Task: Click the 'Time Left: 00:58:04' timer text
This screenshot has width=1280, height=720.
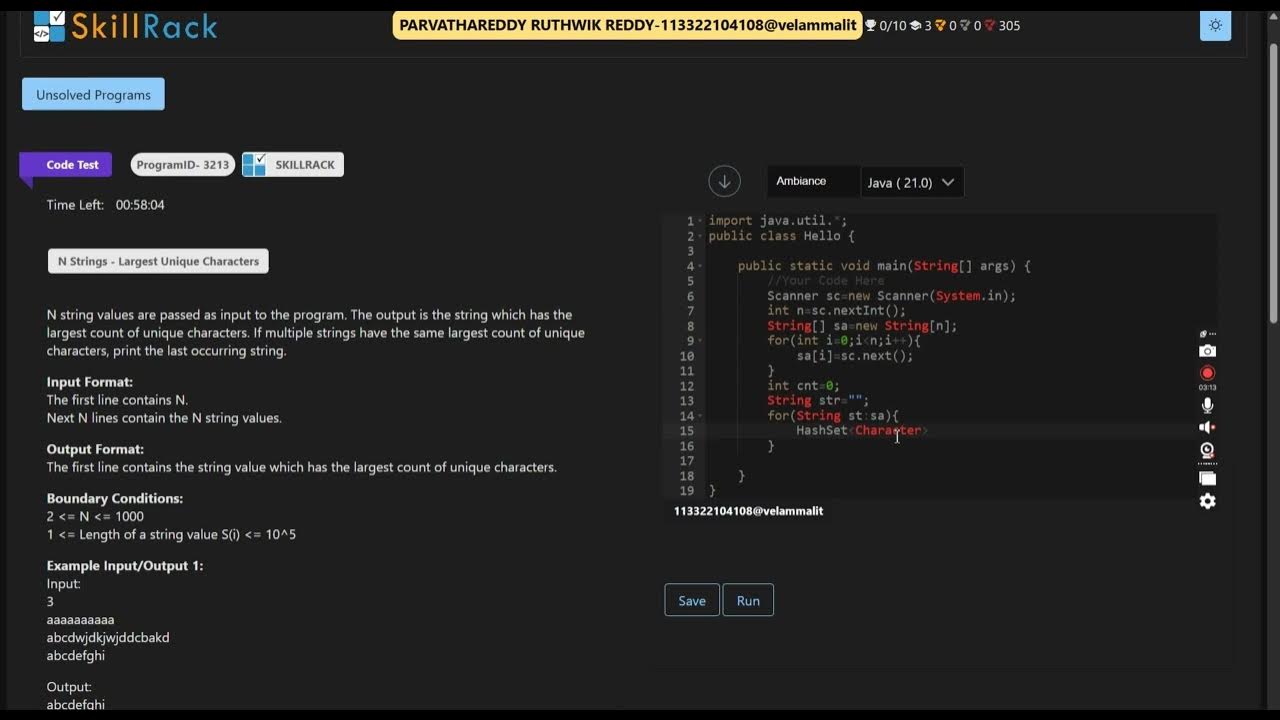Action: [105, 205]
